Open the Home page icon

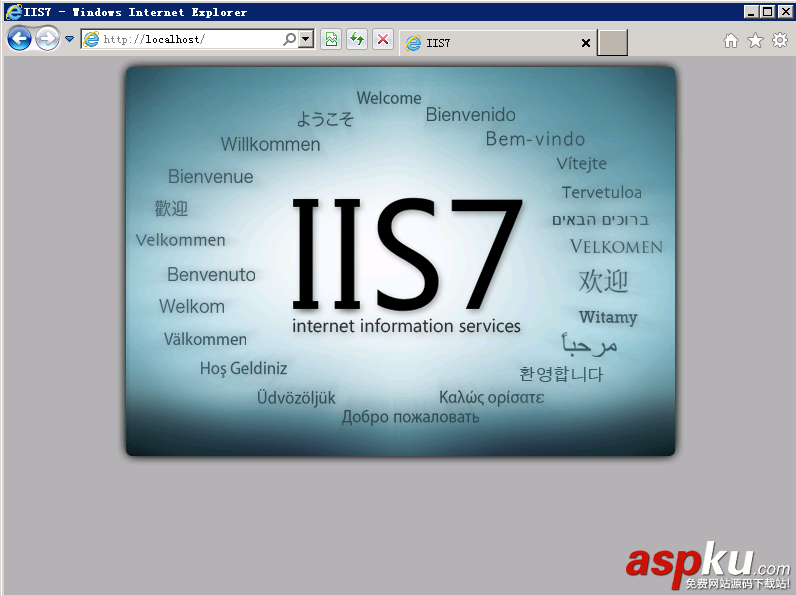731,41
